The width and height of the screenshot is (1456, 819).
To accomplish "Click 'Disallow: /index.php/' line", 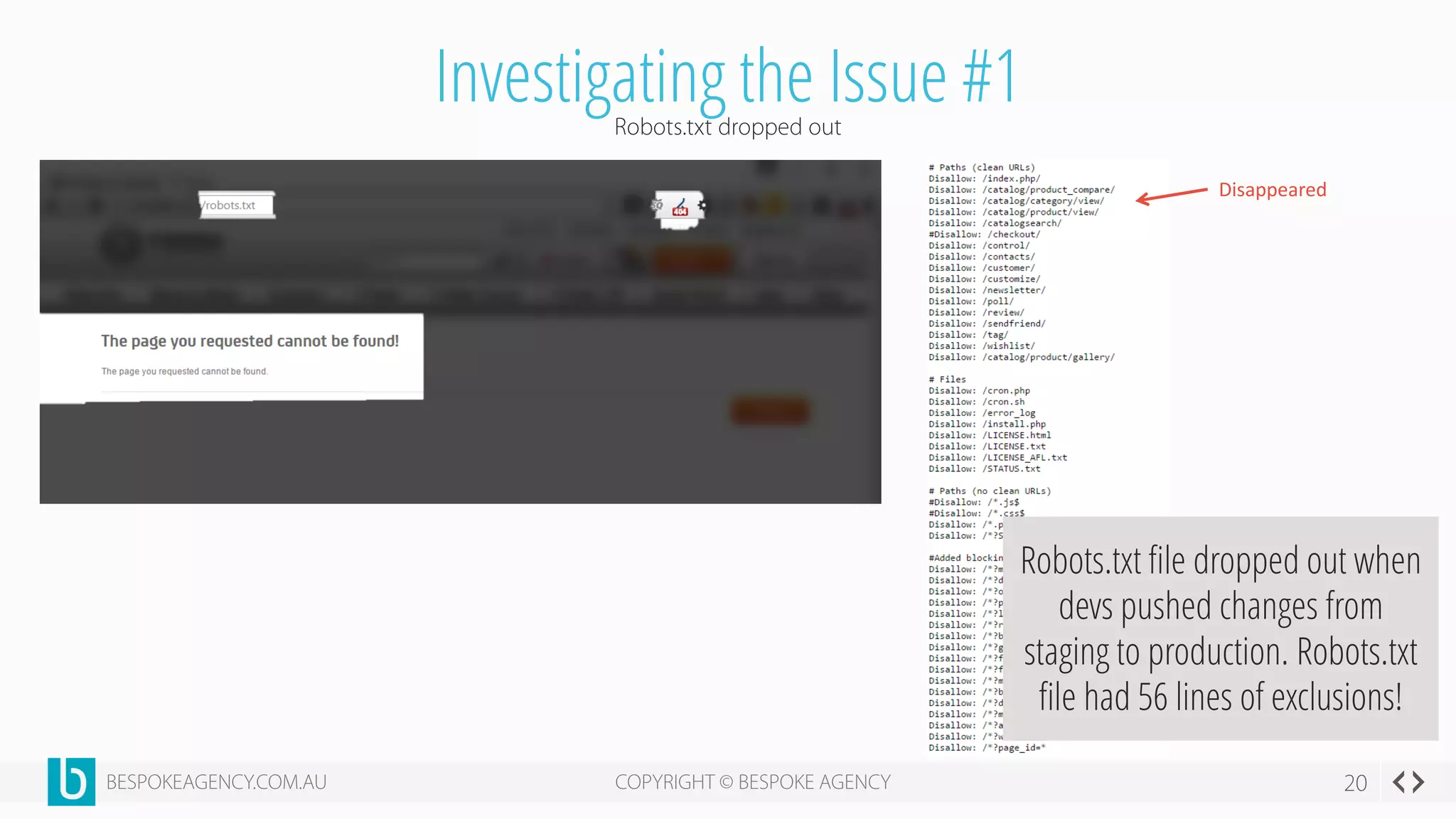I will [x=985, y=178].
